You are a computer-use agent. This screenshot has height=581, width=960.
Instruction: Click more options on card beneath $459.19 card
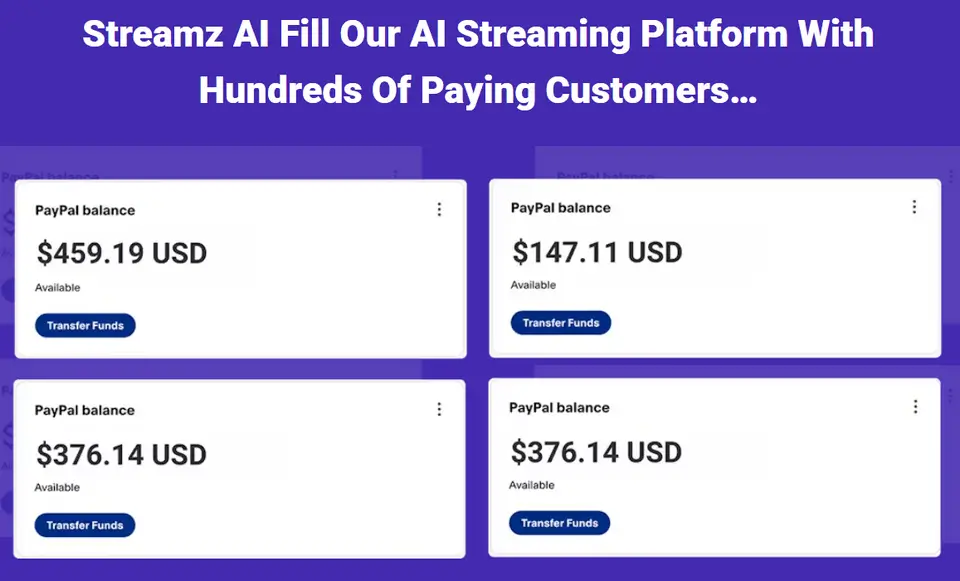click(x=439, y=409)
